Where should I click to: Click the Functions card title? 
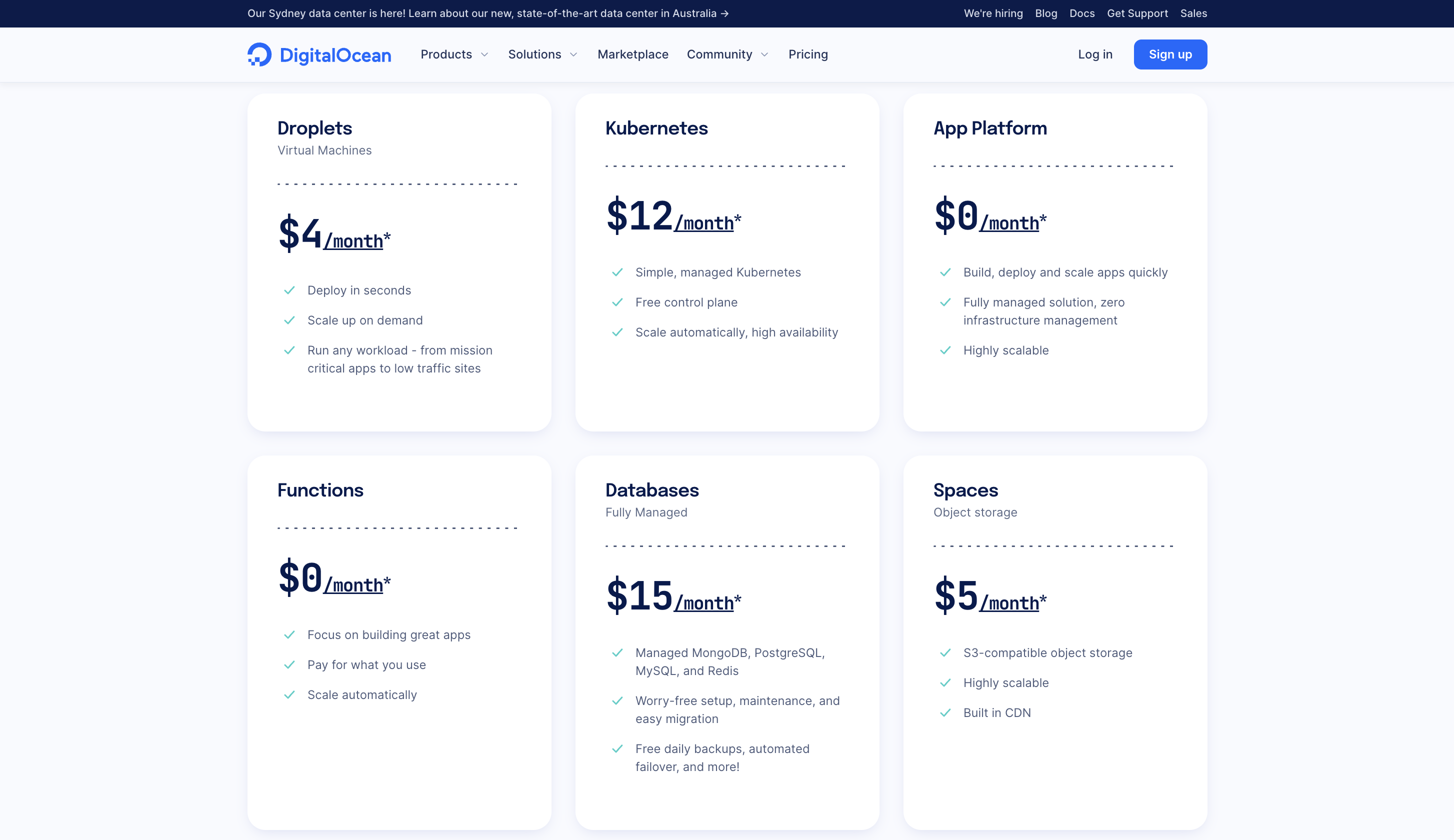coord(320,490)
